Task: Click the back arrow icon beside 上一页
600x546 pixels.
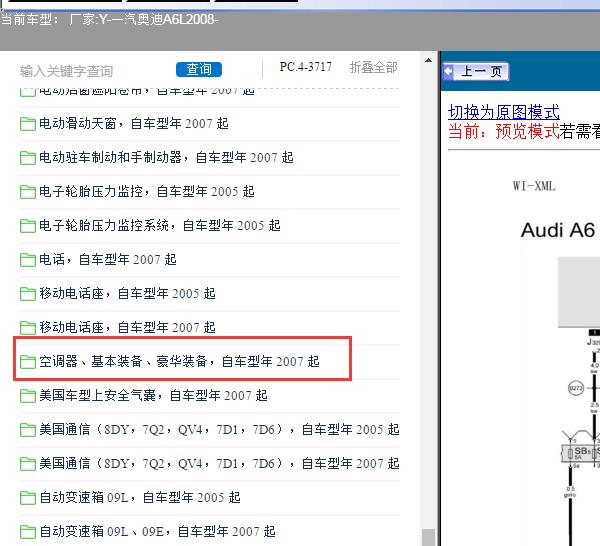Action: (x=448, y=71)
